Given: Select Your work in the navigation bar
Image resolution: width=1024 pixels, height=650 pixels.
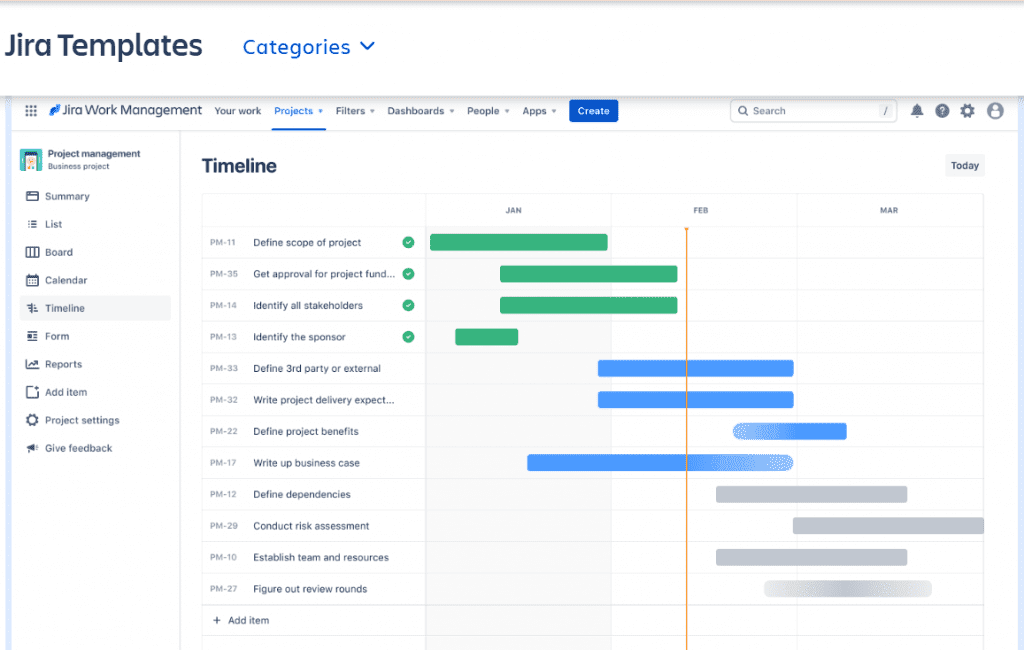Looking at the screenshot, I should (x=237, y=111).
